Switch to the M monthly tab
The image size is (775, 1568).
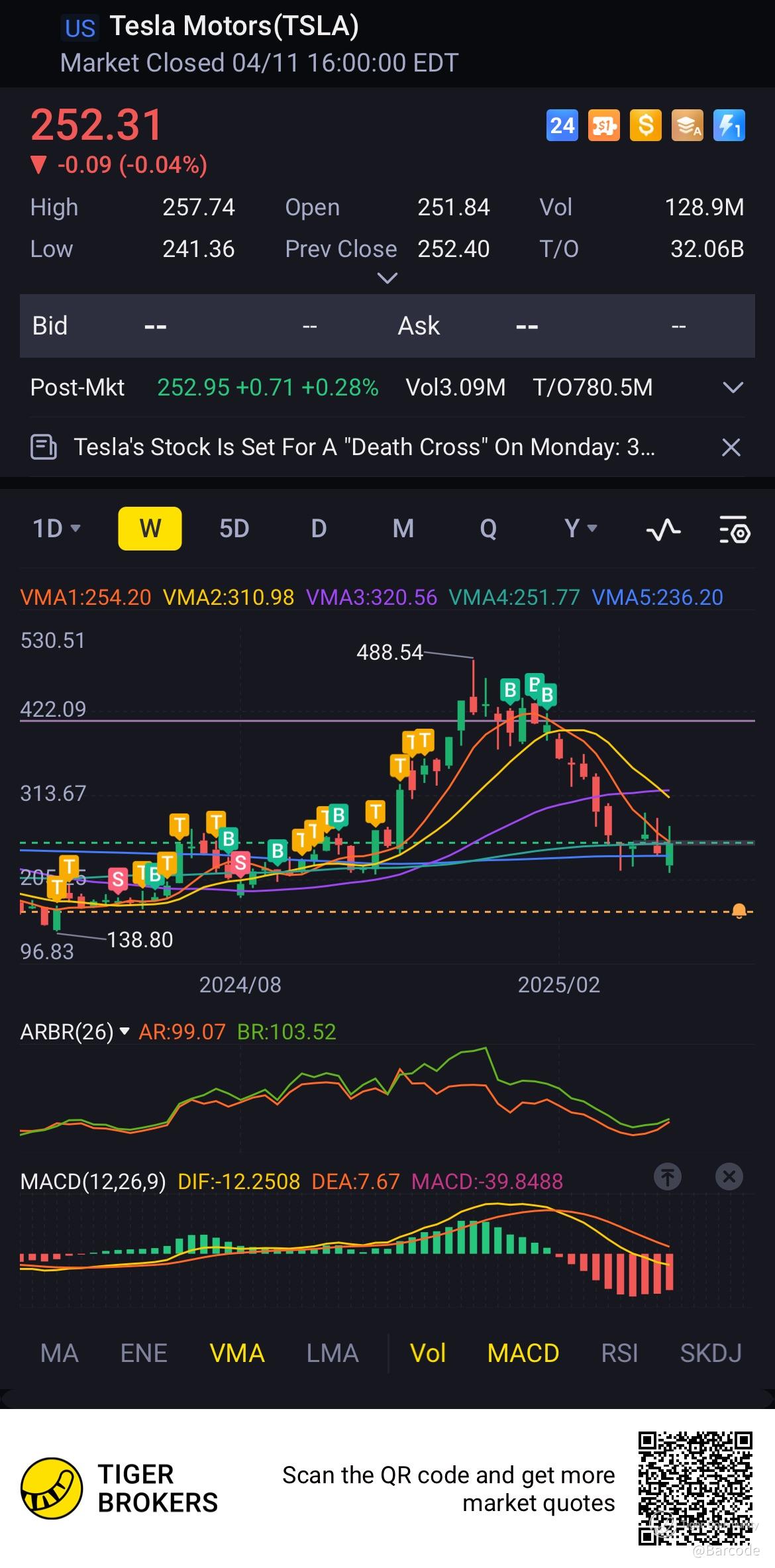(x=403, y=529)
